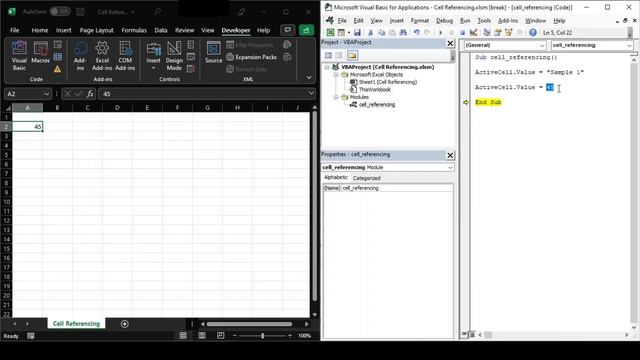Collapse the ribbon using the chevron
Viewport: 640px width, 360px height.
(x=309, y=78)
